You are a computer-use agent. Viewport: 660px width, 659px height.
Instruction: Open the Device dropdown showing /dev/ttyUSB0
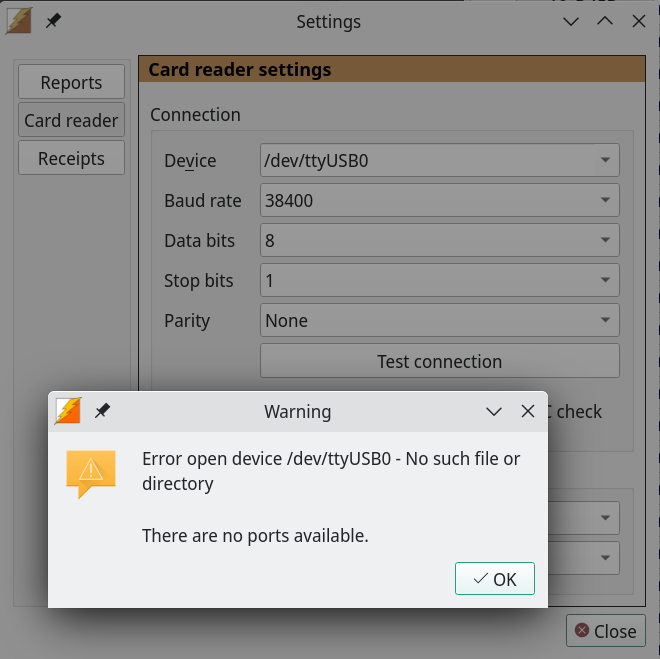(x=439, y=160)
